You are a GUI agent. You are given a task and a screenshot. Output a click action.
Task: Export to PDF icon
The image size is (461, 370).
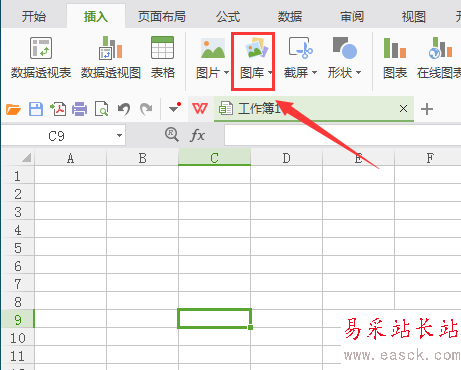pyautogui.click(x=58, y=109)
